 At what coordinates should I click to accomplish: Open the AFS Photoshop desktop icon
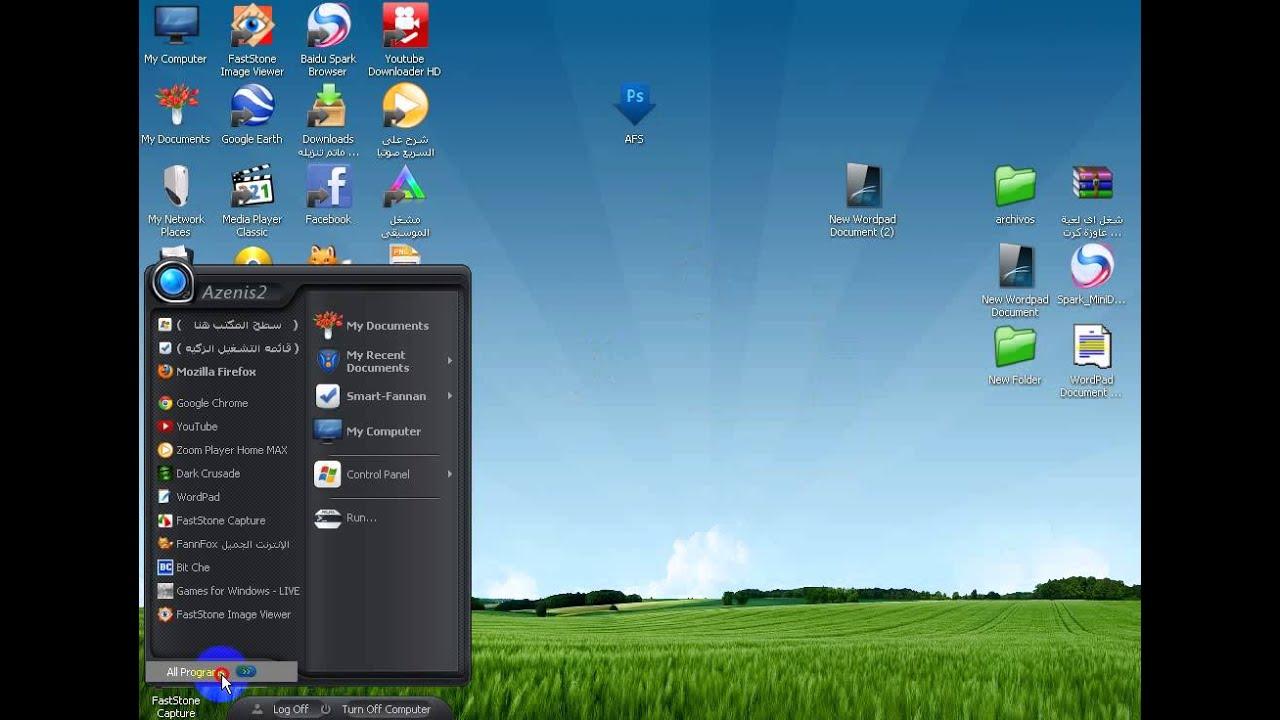[634, 114]
